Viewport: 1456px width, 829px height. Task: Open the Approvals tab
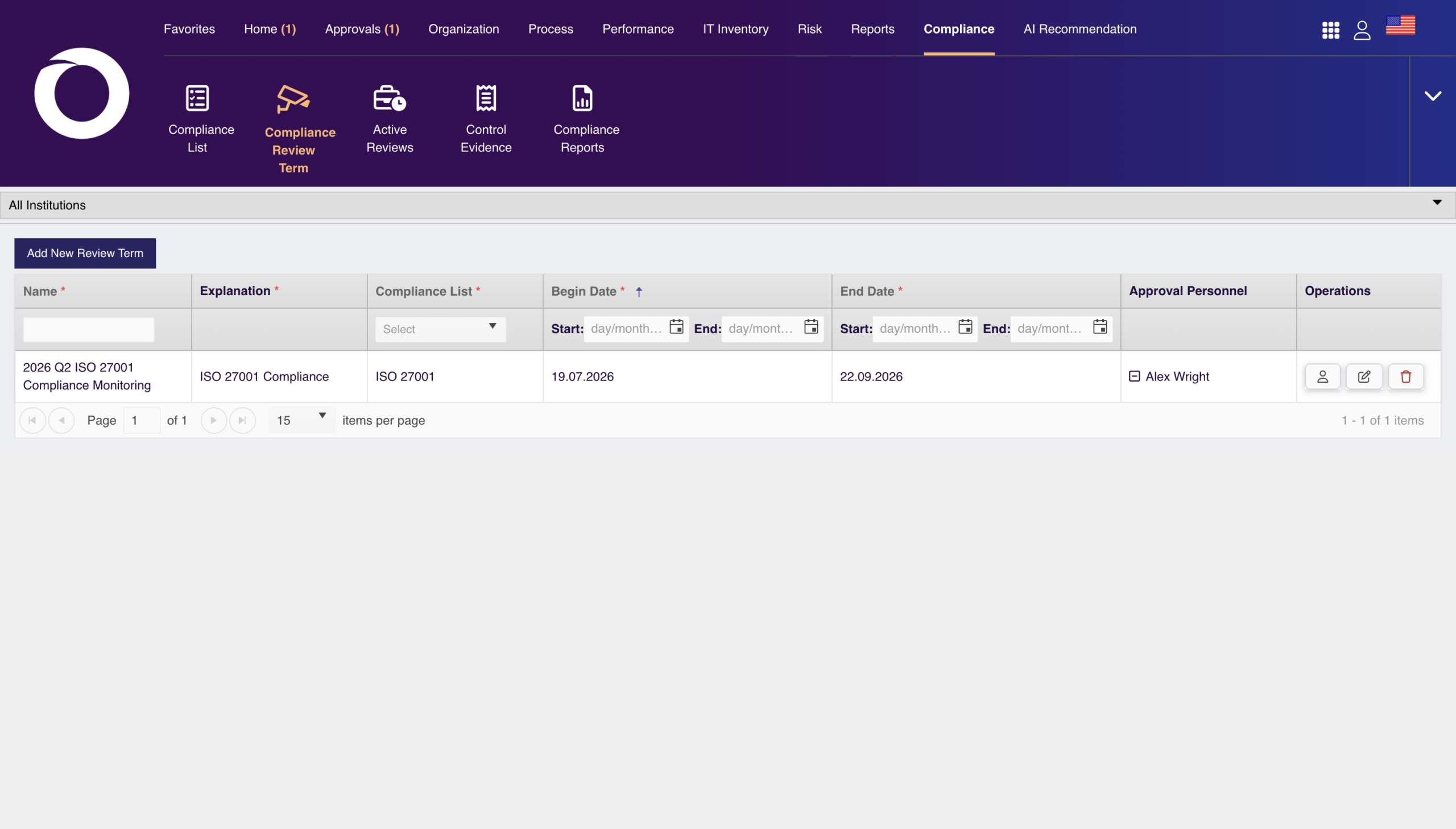click(x=362, y=29)
